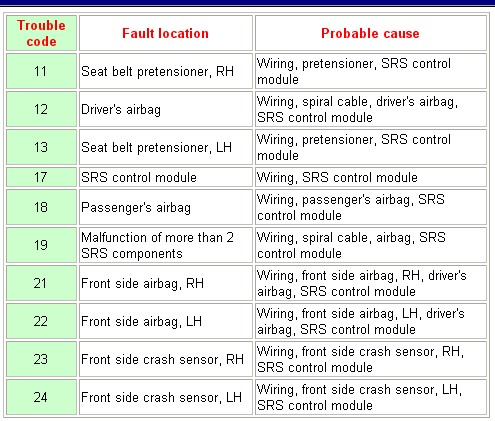Click Front side crash sensor, RH cell
The image size is (495, 421).
[166, 359]
